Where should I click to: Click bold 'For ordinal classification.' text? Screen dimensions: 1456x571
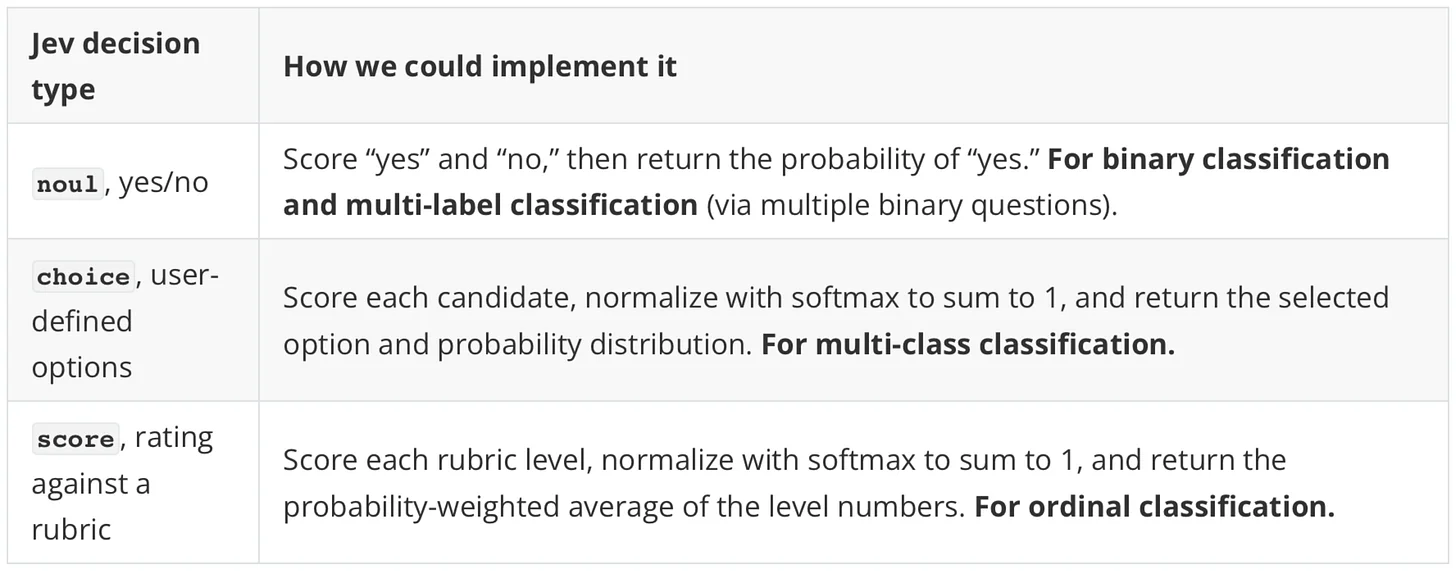[x=1154, y=506]
